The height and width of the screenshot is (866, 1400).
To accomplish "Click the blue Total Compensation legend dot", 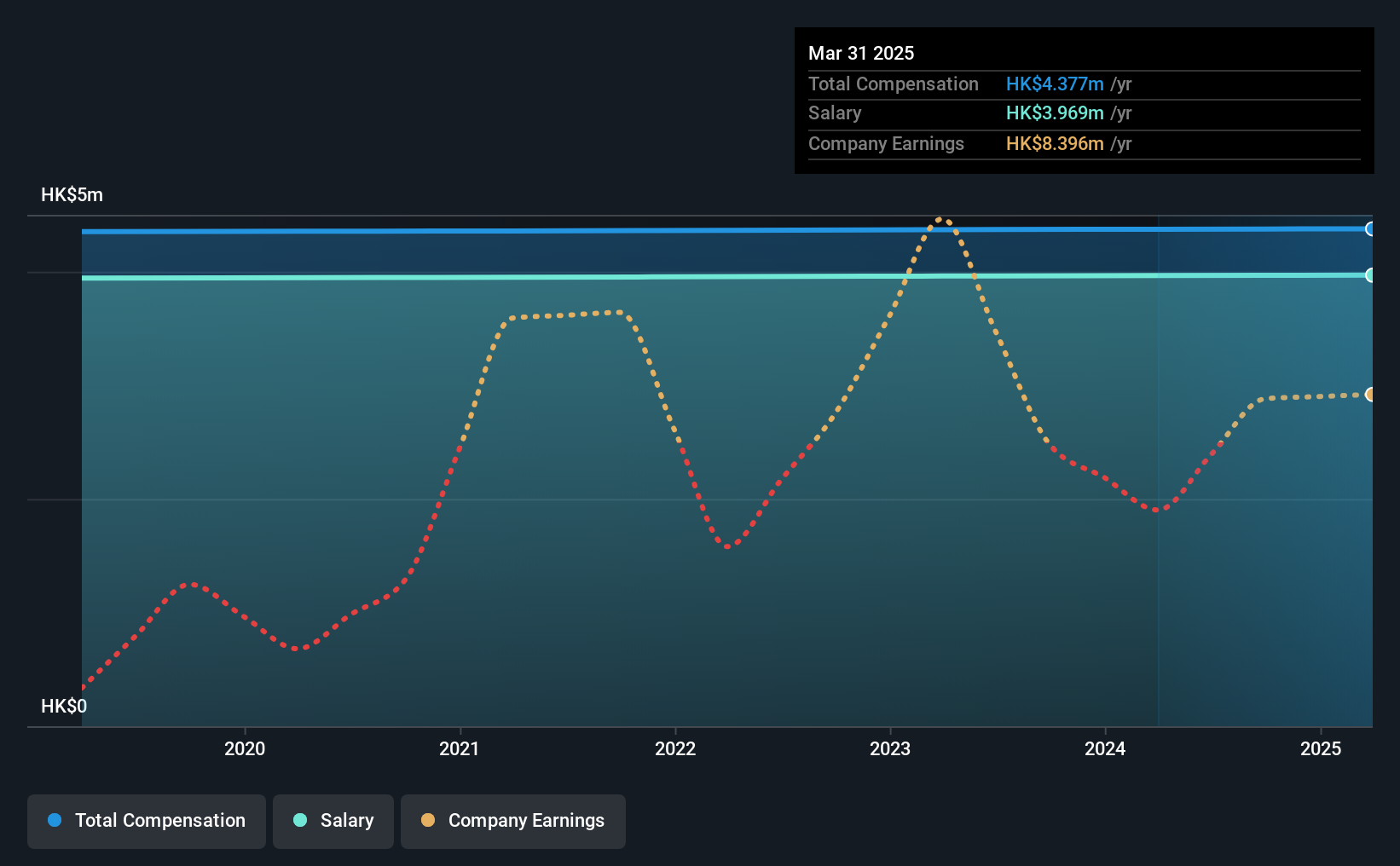I will [55, 820].
